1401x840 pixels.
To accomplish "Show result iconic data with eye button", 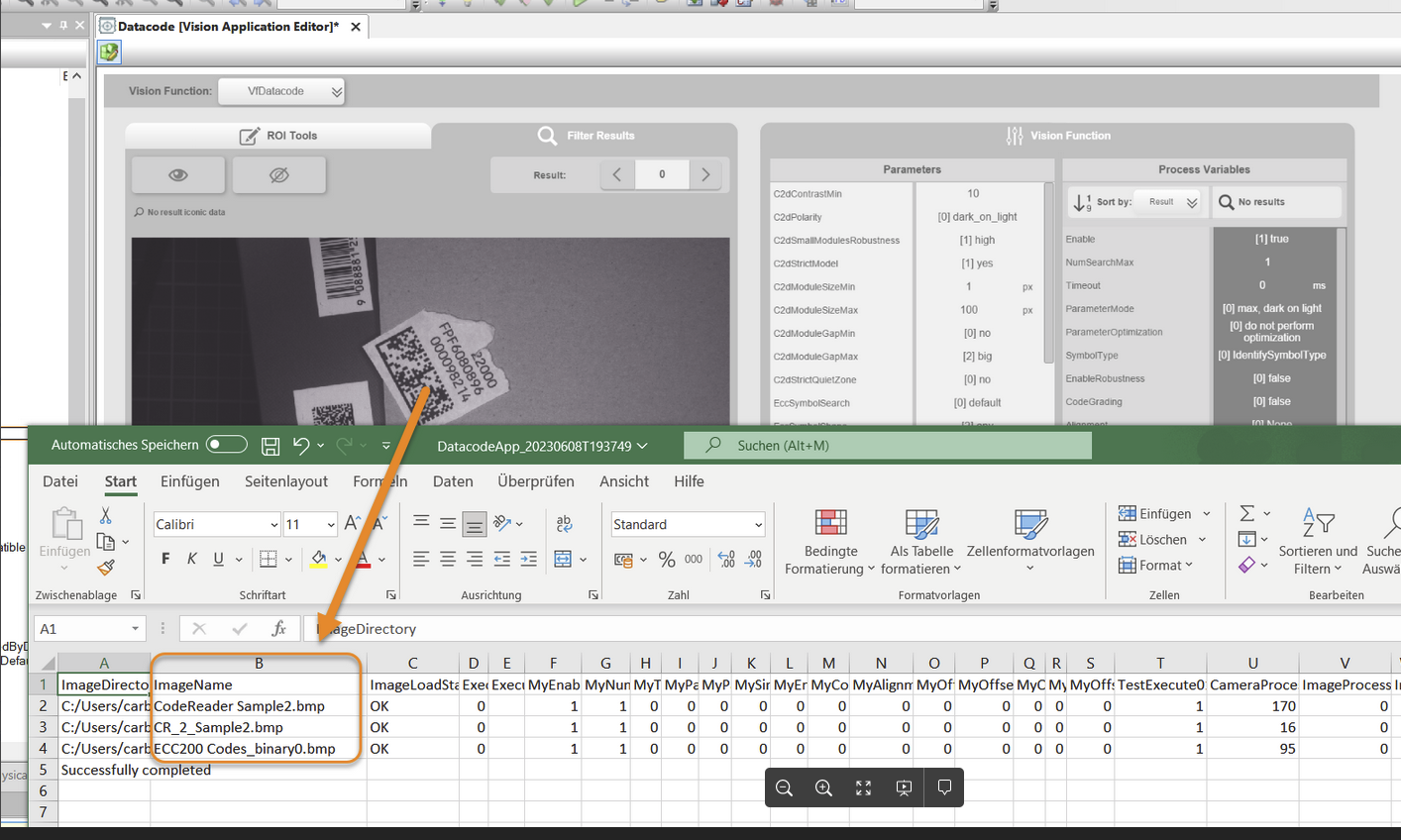I will [x=178, y=175].
